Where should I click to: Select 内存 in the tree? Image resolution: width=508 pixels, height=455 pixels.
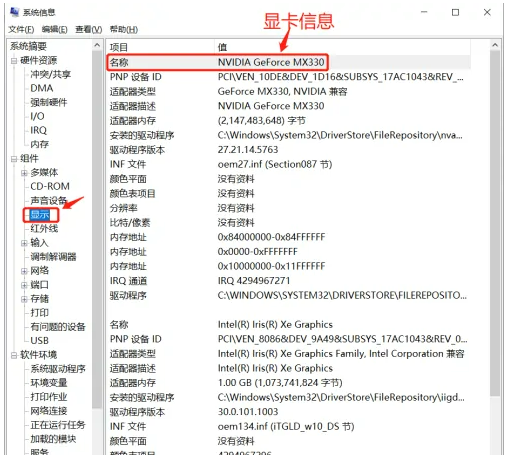(39, 144)
